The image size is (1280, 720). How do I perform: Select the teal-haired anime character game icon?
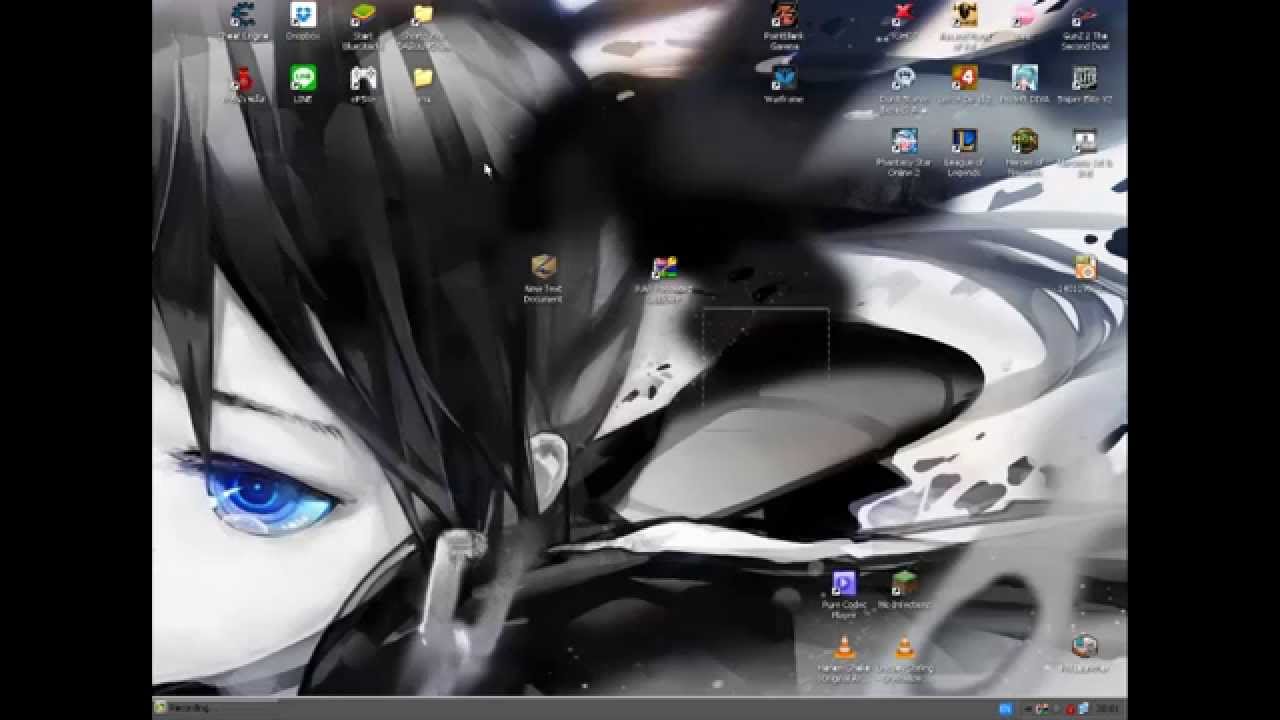(1024, 78)
